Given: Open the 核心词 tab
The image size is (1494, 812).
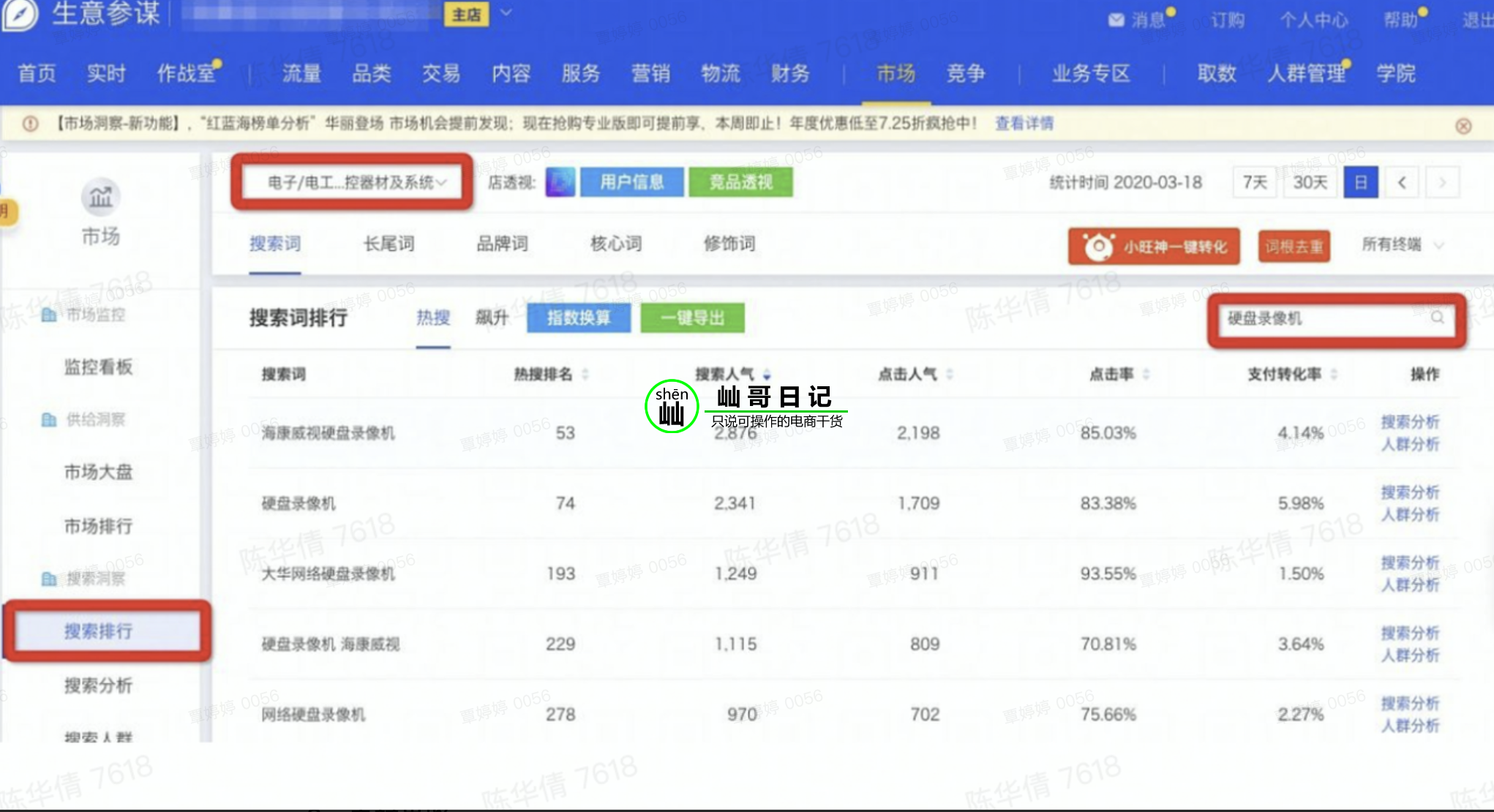Looking at the screenshot, I should (x=616, y=244).
